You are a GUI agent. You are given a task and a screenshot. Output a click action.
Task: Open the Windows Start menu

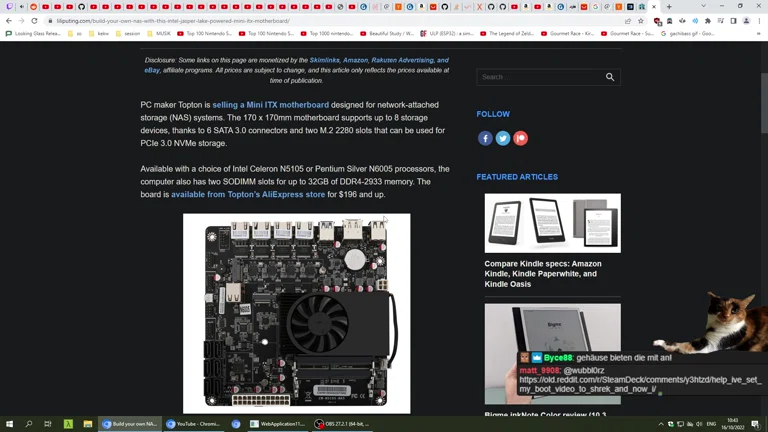[x=10, y=424]
